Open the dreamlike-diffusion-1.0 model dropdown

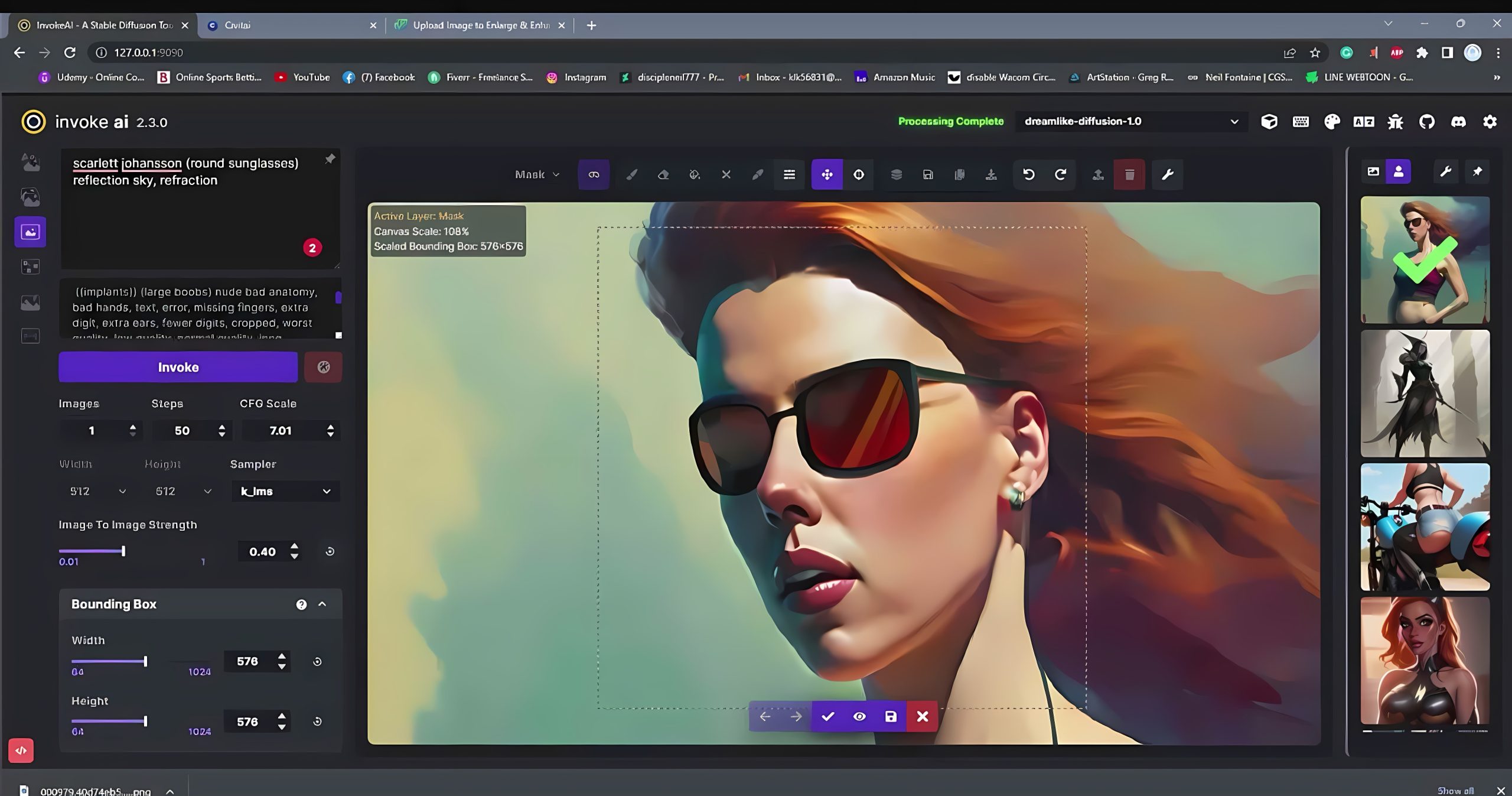point(1130,122)
